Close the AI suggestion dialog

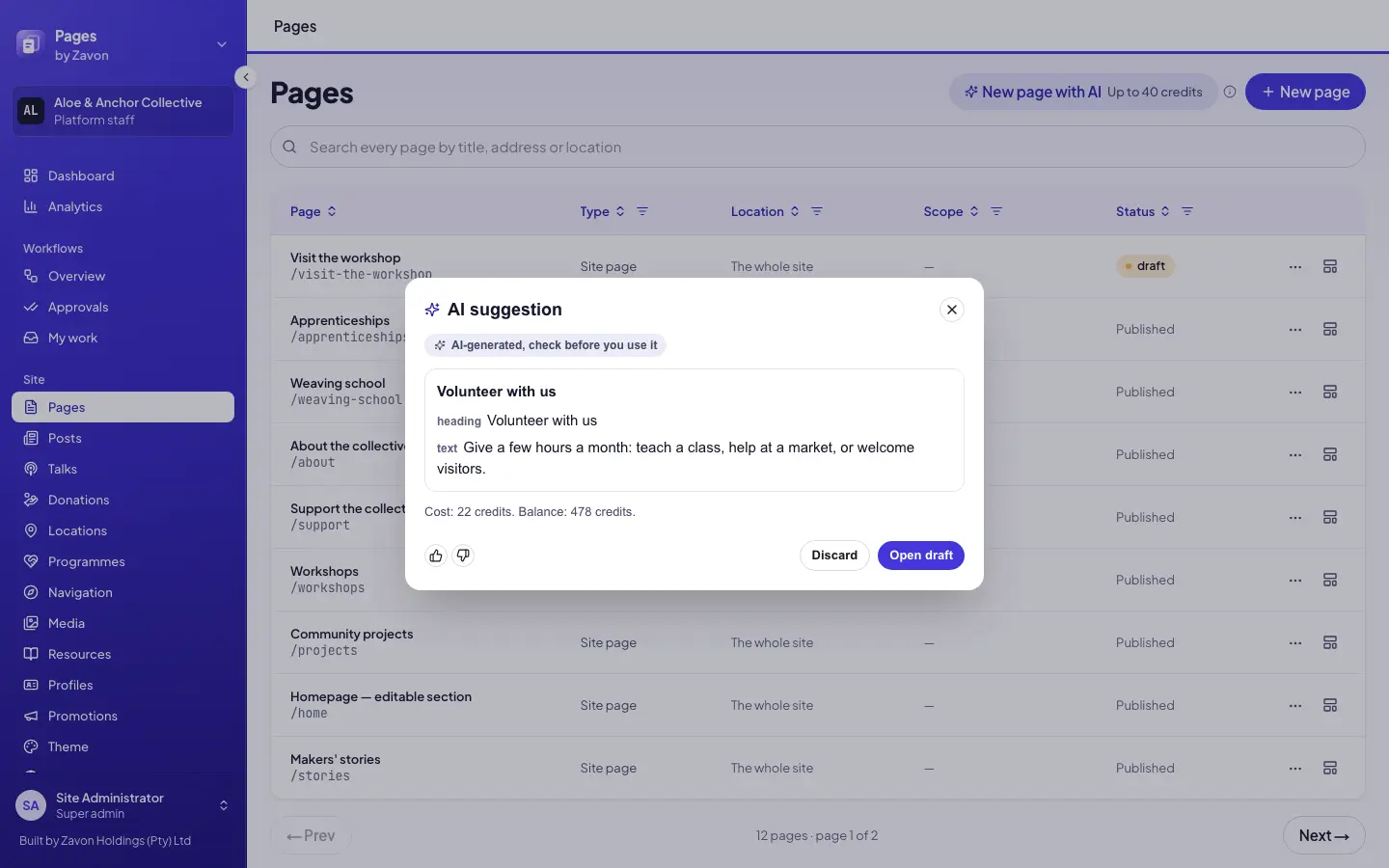tap(952, 310)
